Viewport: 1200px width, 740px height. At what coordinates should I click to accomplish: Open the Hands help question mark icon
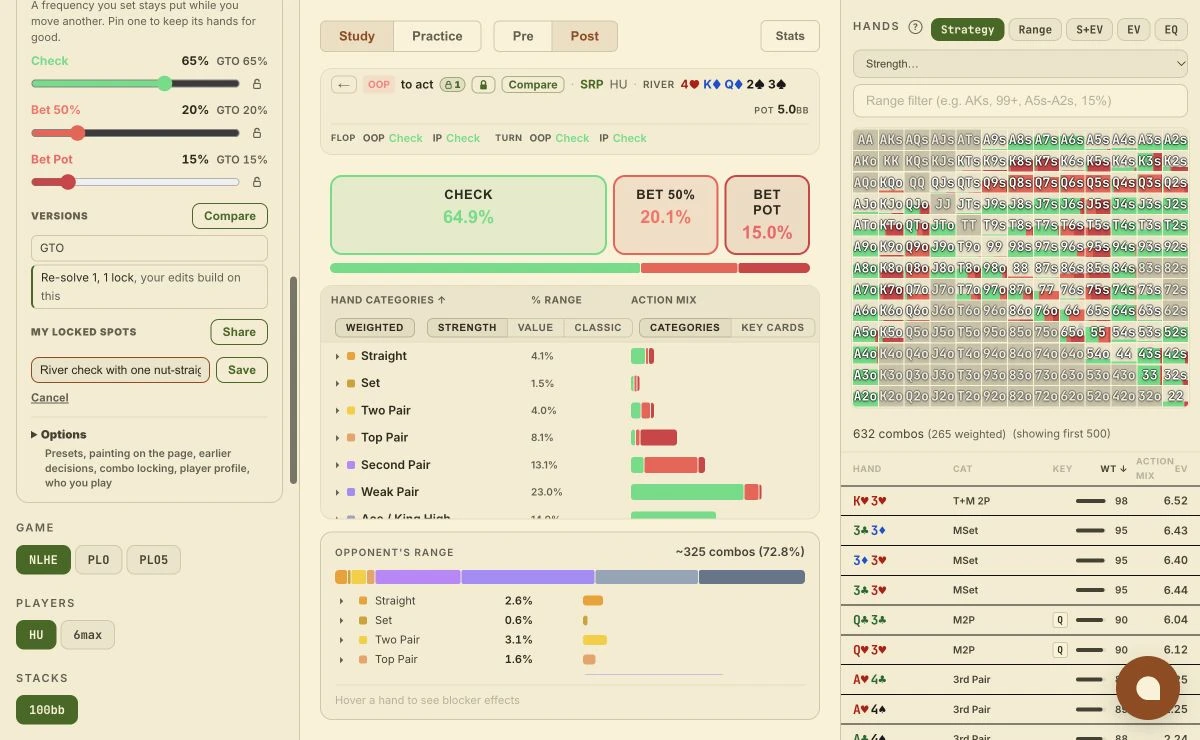pyautogui.click(x=915, y=28)
